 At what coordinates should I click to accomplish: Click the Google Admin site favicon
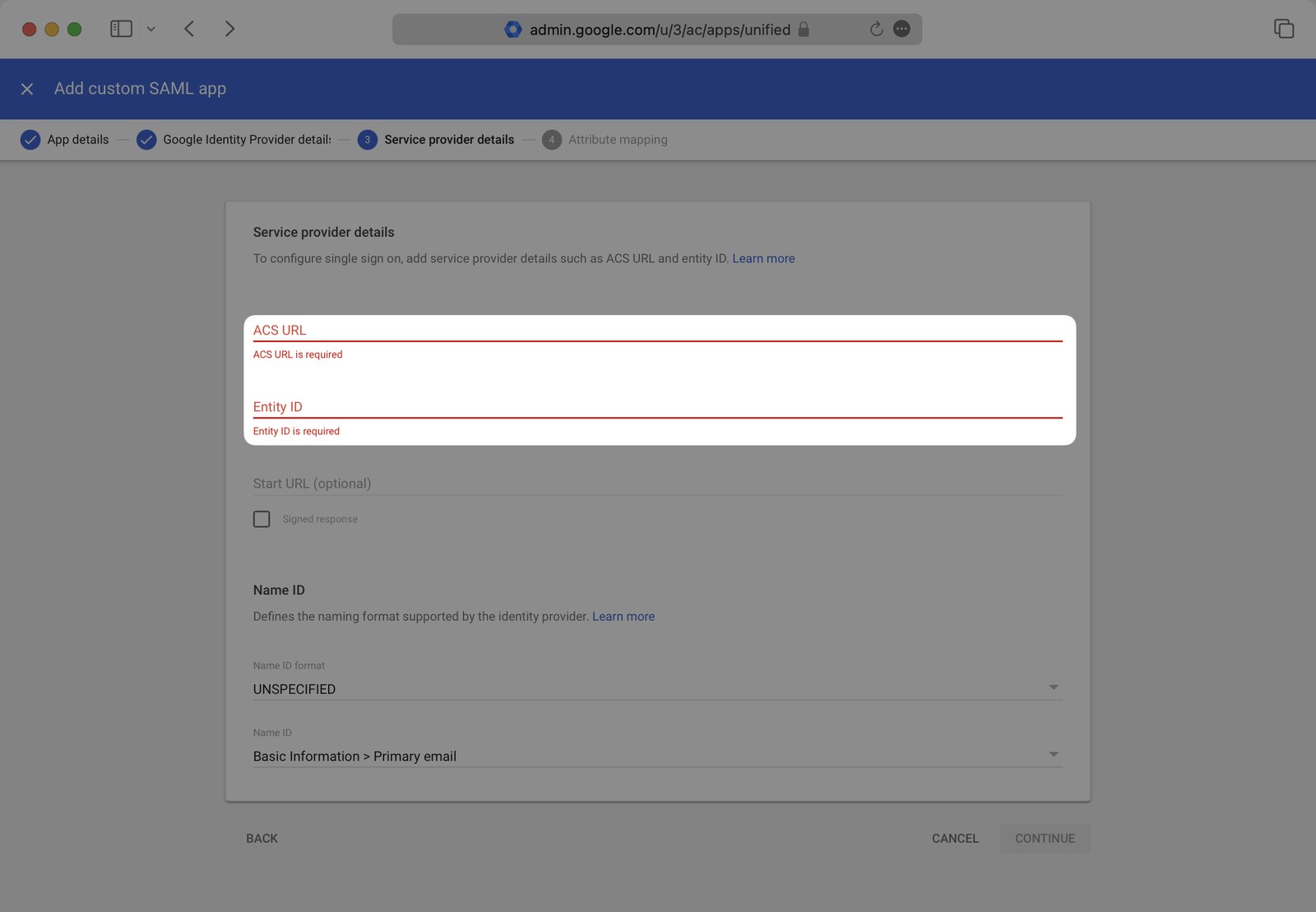coord(512,29)
